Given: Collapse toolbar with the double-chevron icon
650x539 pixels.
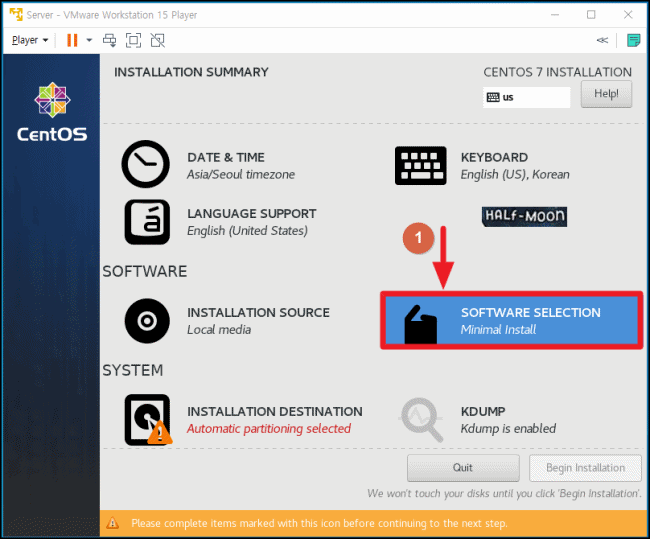Looking at the screenshot, I should 602,40.
